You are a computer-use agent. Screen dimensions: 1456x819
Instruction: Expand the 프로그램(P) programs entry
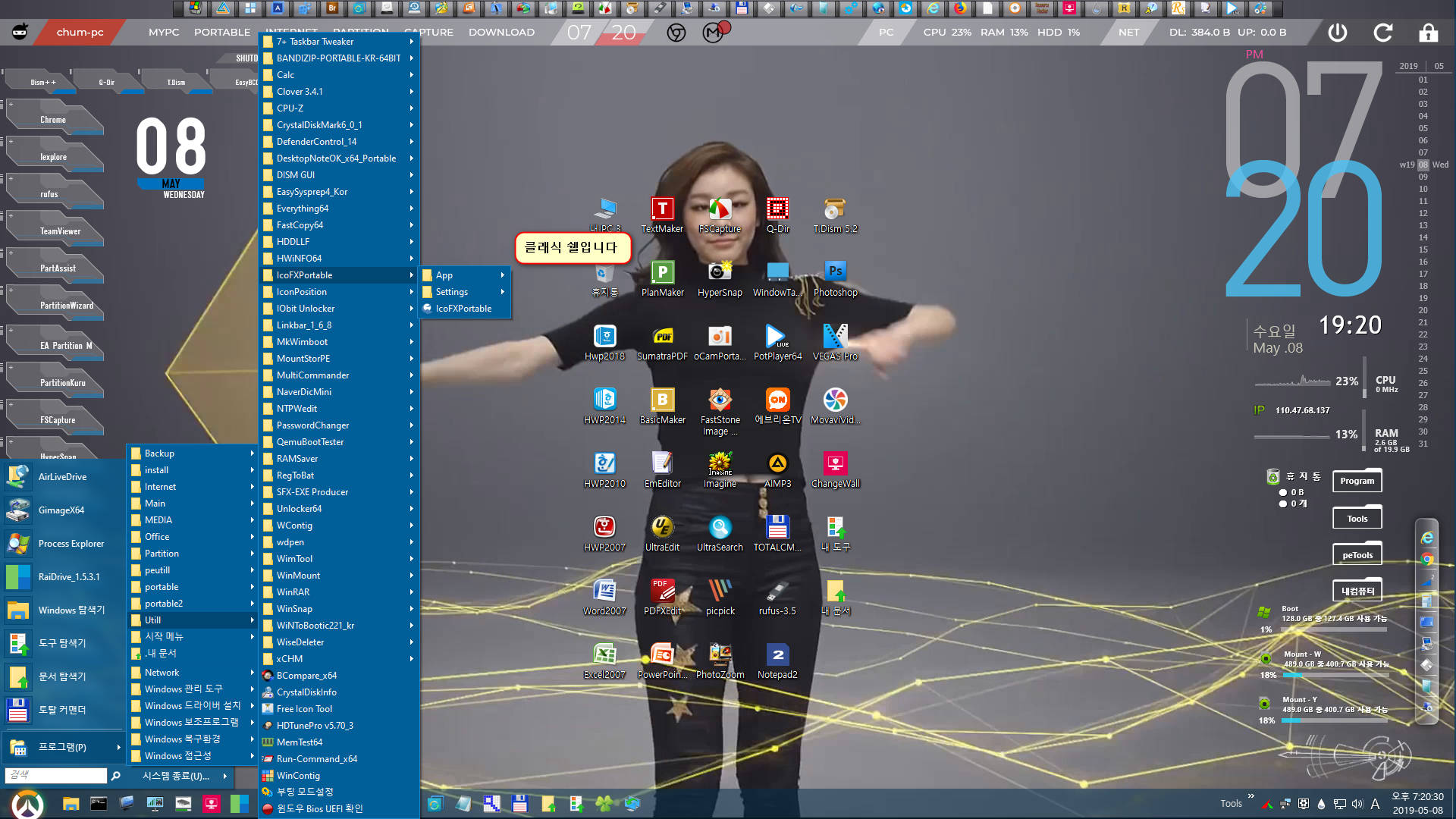(x=63, y=747)
